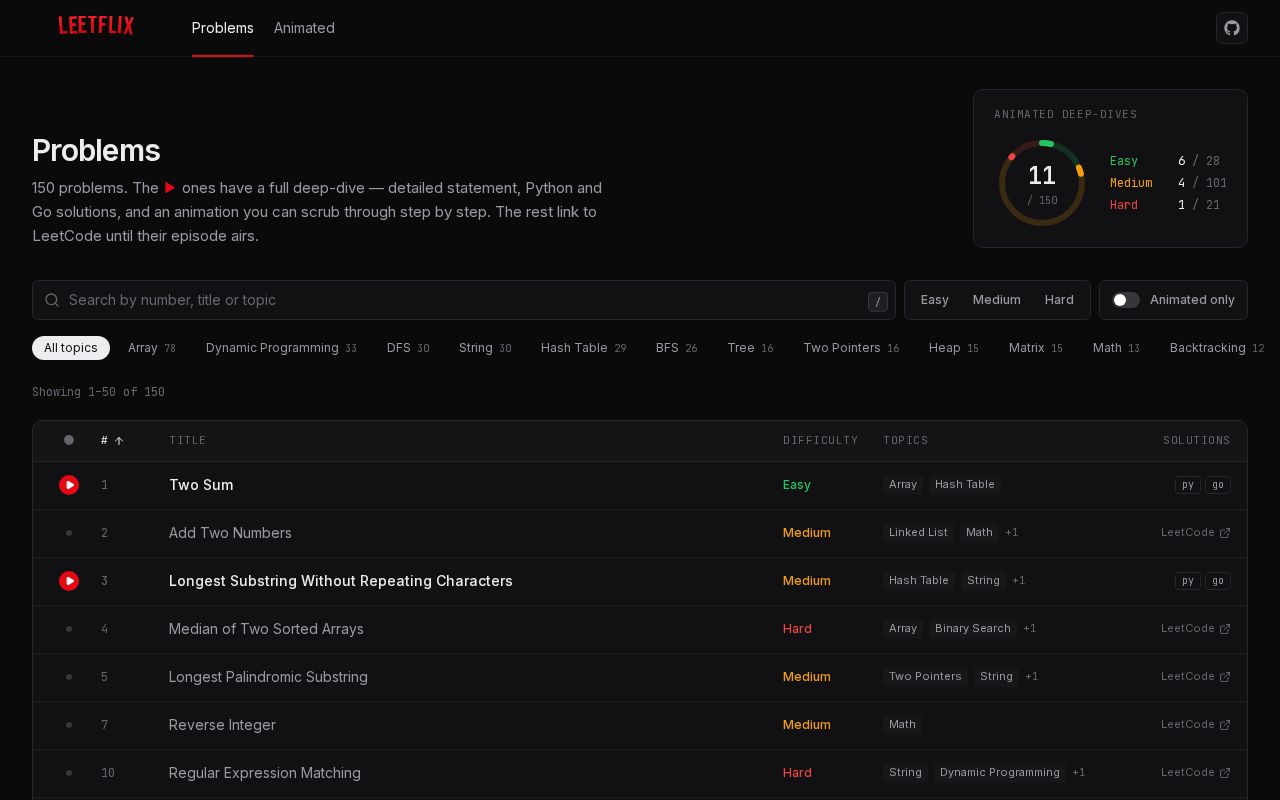Click the animated deep-dives progress ring
This screenshot has width=1280, height=800.
(x=1042, y=183)
